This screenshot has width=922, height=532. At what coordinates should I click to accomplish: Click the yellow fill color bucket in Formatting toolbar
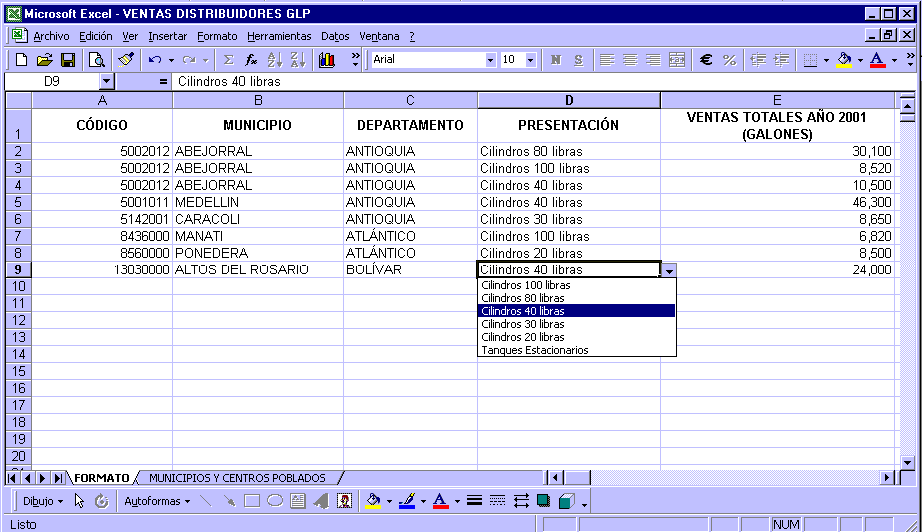(x=843, y=60)
